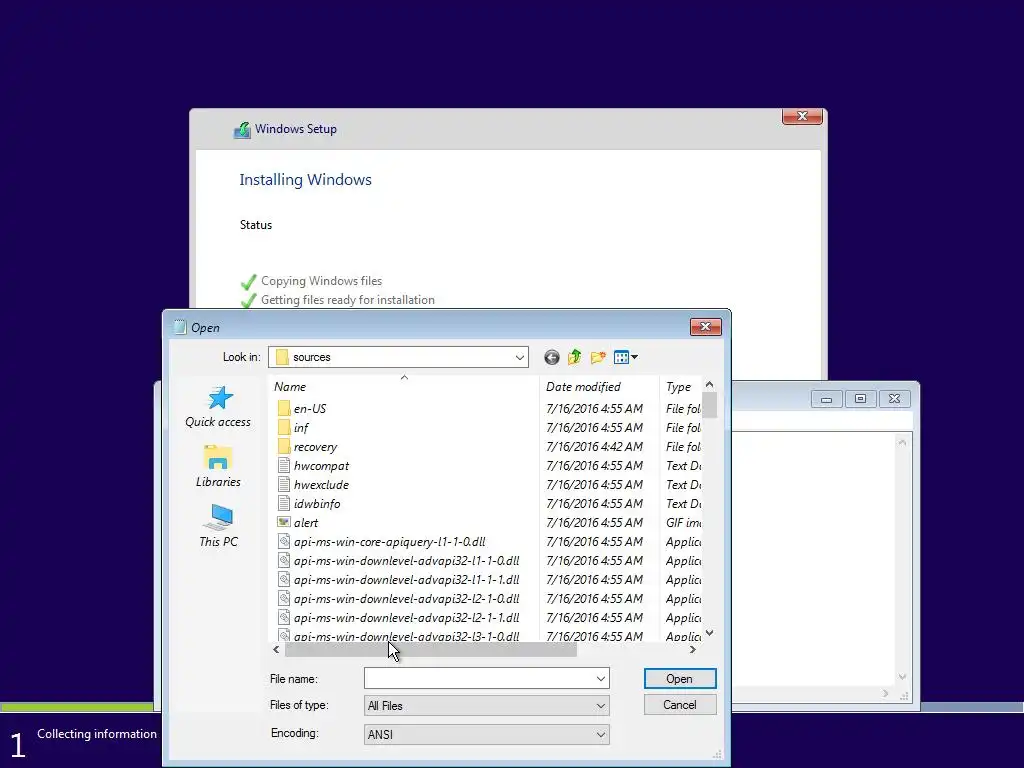Select api-ms-win-downlevel-advapi32-l1-1-1.dll
Viewport: 1024px width, 768px height.
(406, 579)
